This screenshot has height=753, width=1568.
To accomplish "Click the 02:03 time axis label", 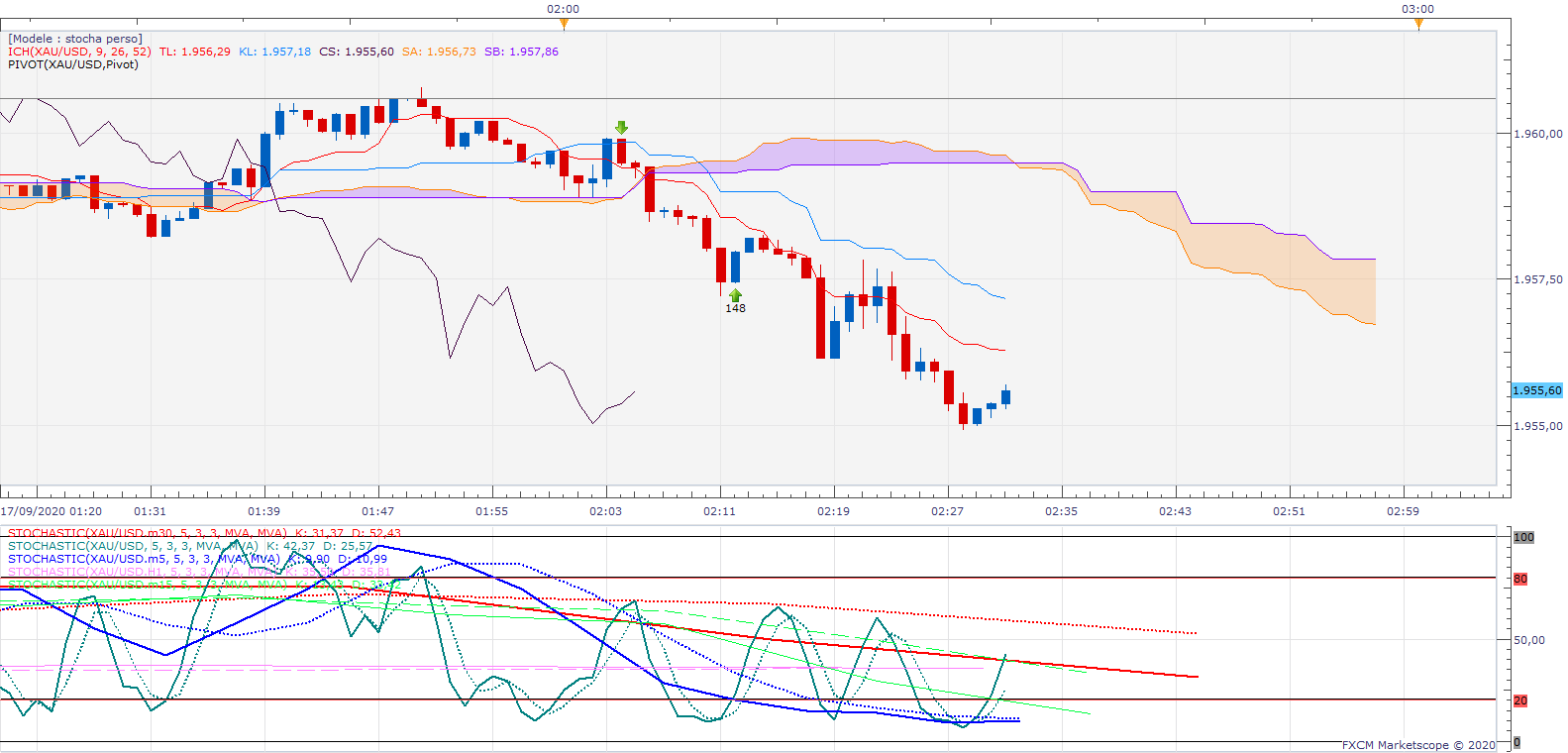I will pyautogui.click(x=606, y=511).
